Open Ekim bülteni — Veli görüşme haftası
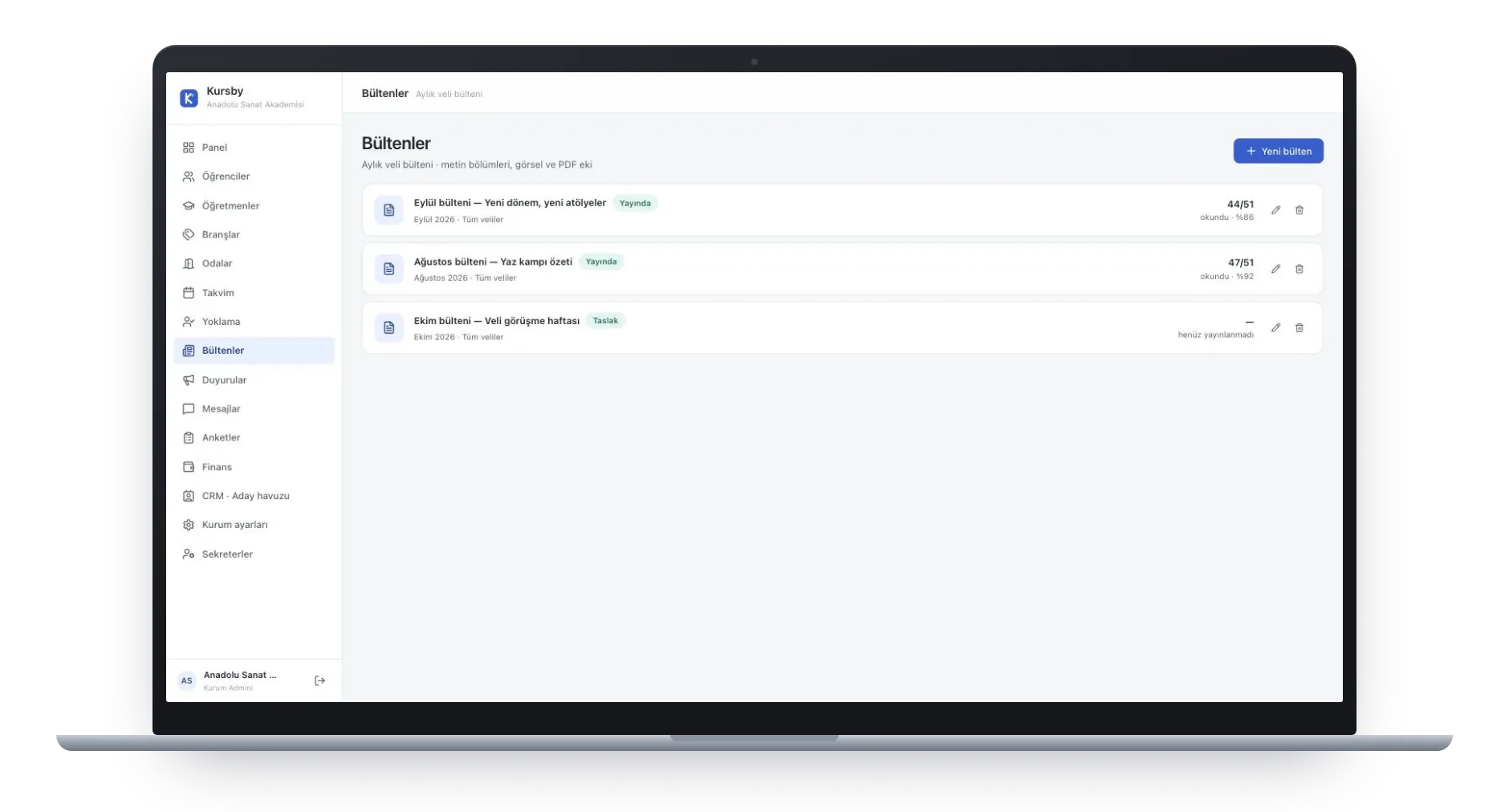 (x=496, y=321)
